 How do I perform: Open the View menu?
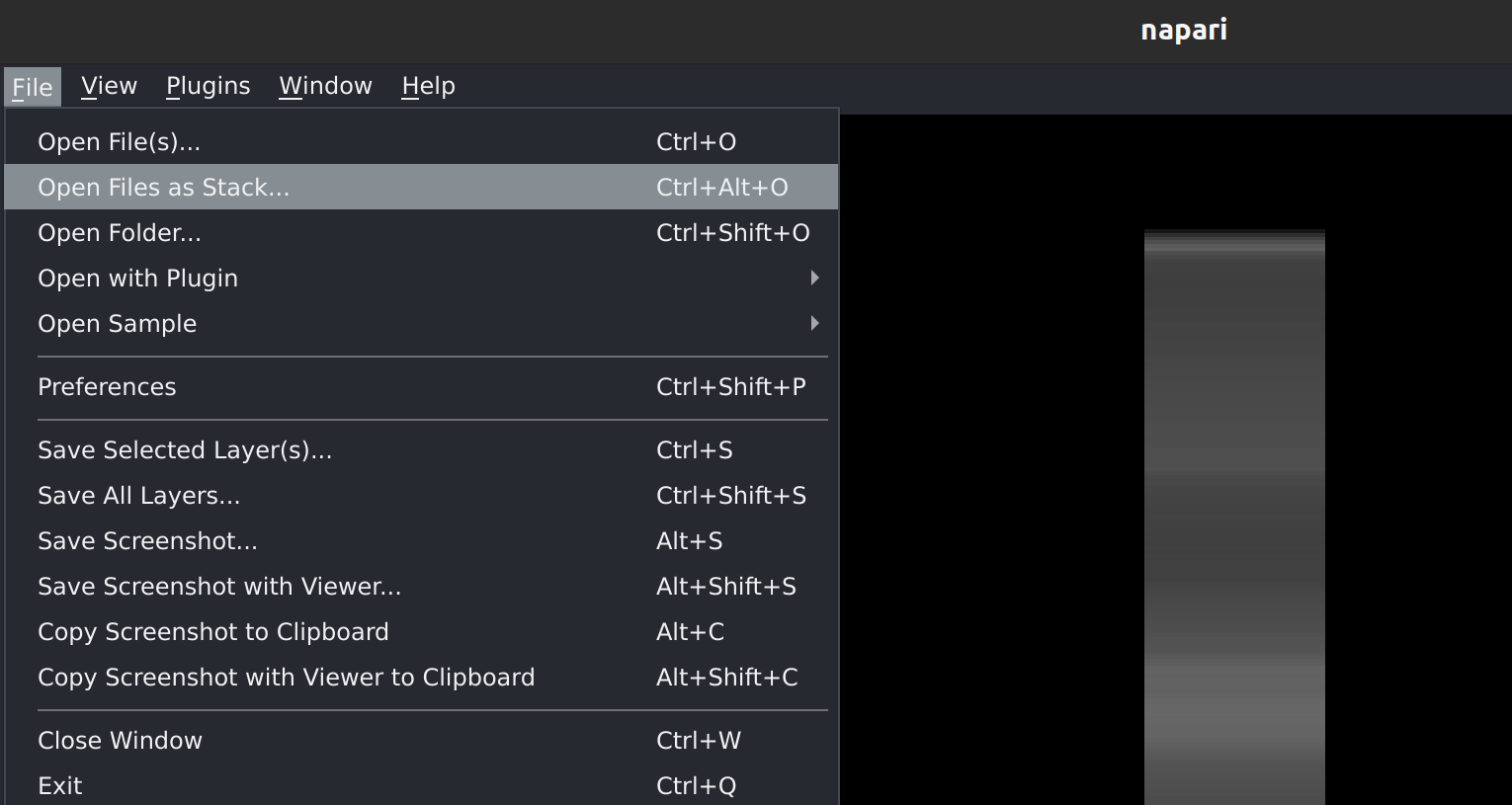click(x=109, y=87)
